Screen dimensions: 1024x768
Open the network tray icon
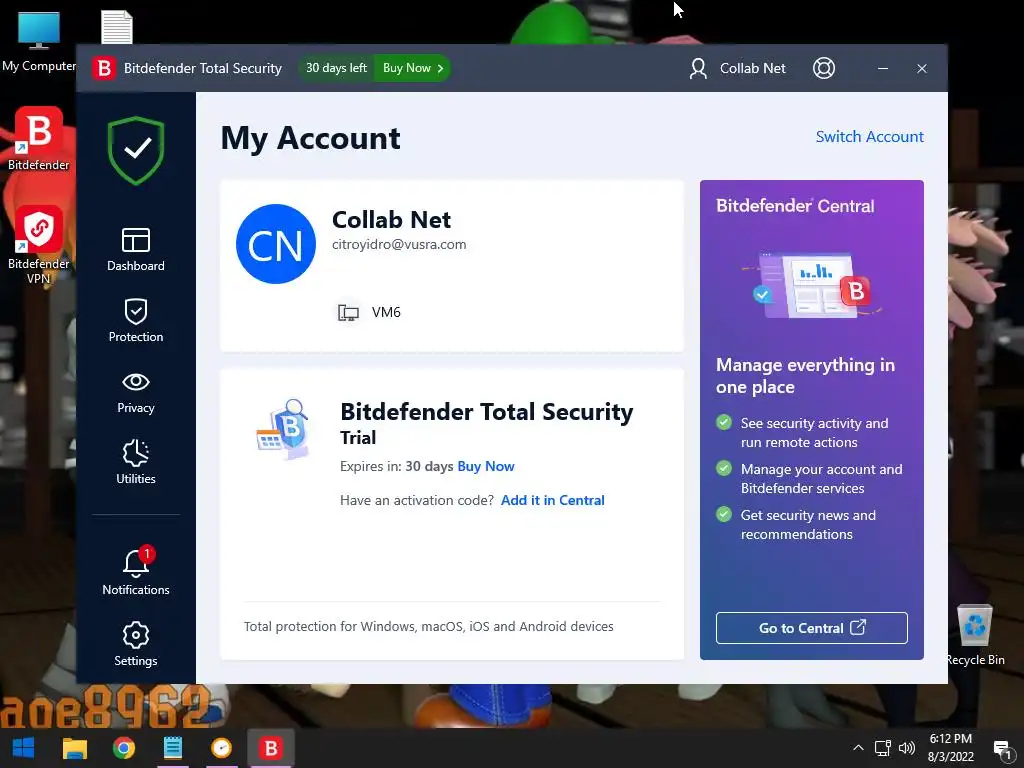point(882,748)
